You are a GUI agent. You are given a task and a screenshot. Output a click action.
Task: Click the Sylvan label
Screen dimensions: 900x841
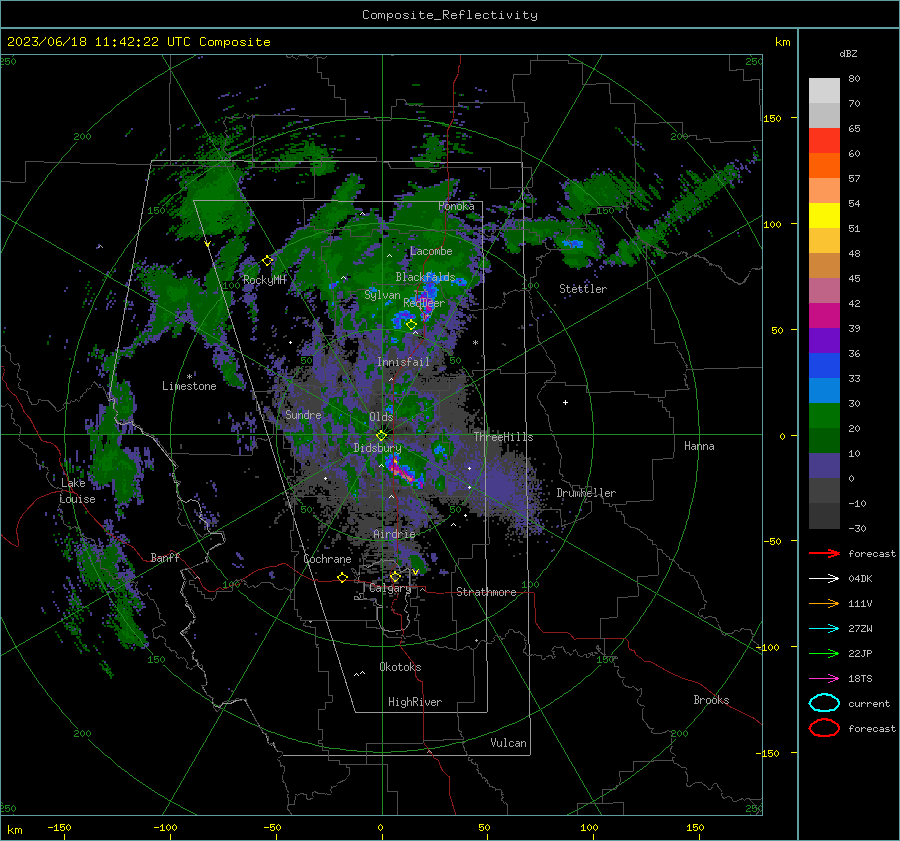tap(382, 295)
